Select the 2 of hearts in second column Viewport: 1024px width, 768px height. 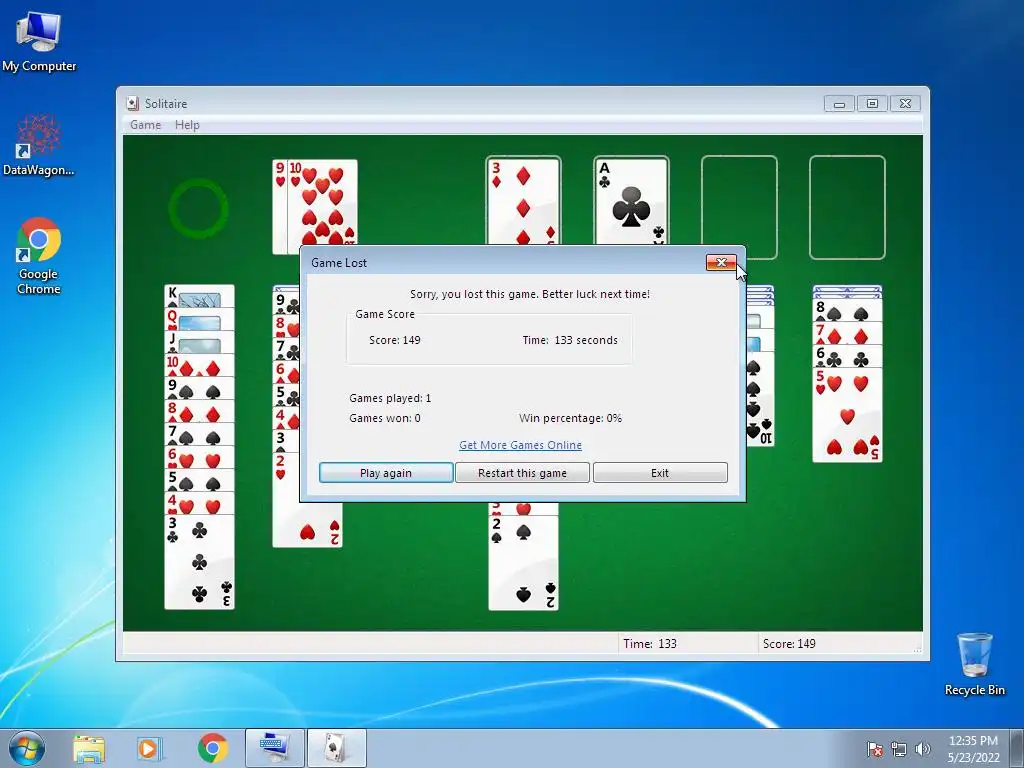pos(307,500)
